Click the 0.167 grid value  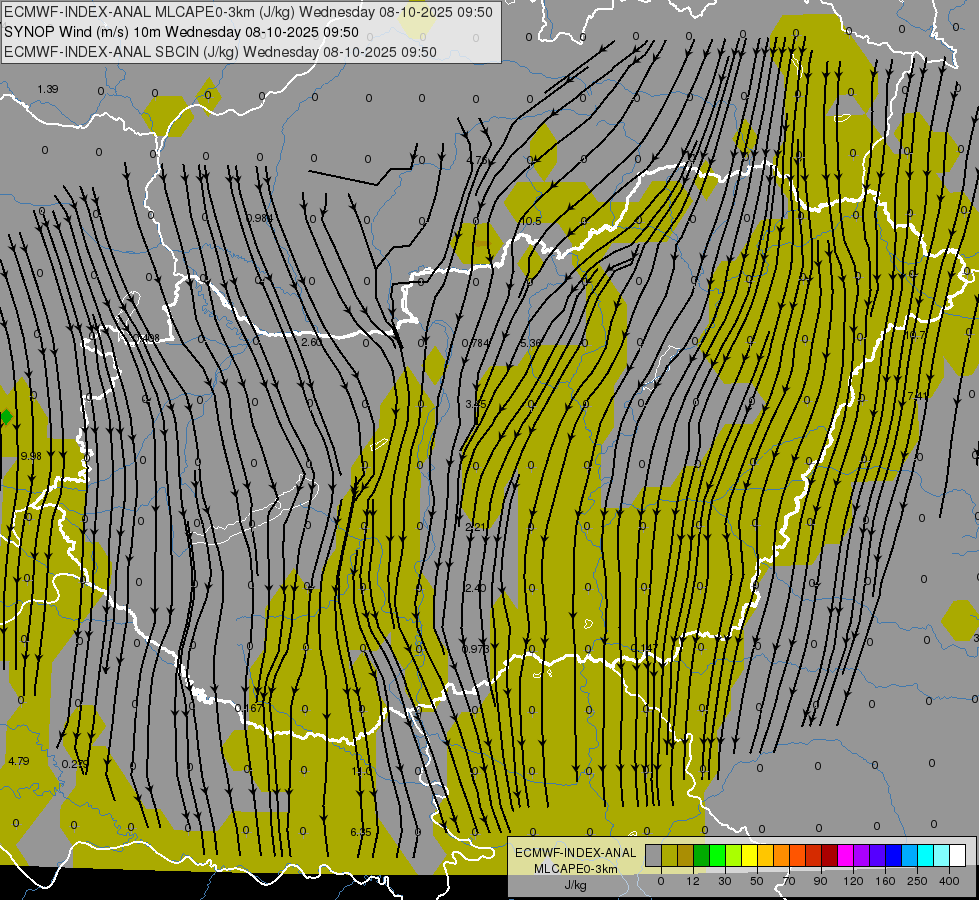[x=248, y=708]
